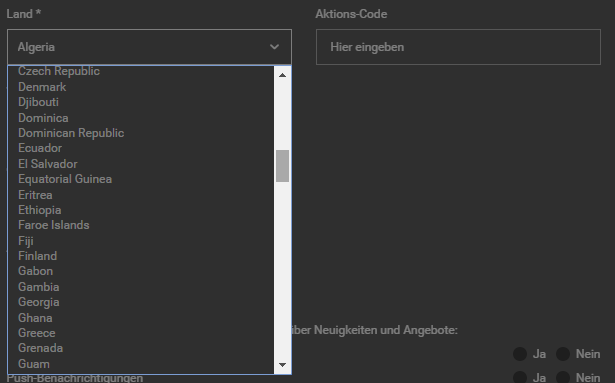
Task: Select Denmark from the country list
Action: tap(141, 87)
